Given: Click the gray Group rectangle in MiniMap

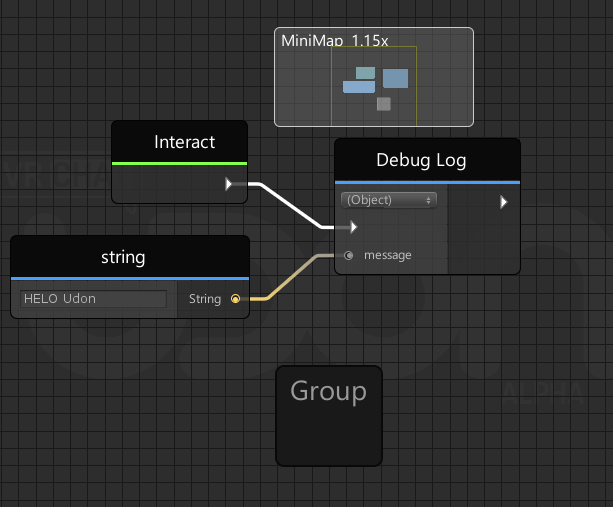Looking at the screenshot, I should (x=384, y=104).
